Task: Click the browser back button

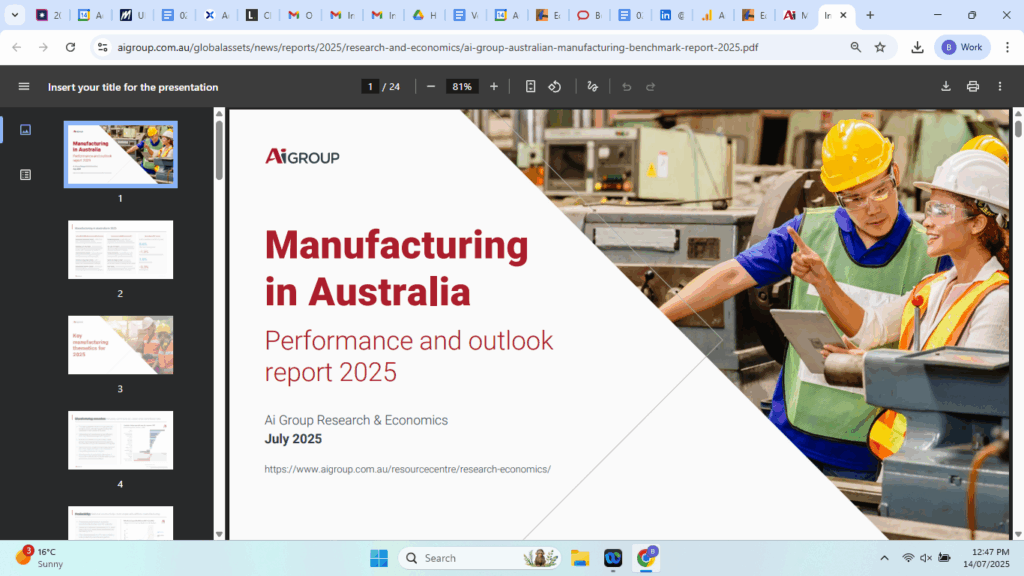Action: pyautogui.click(x=15, y=47)
